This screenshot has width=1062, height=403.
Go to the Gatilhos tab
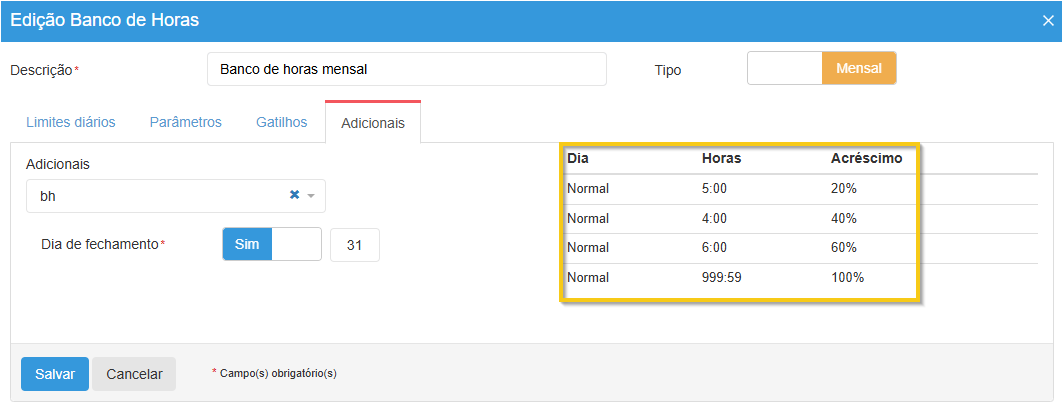tap(281, 122)
